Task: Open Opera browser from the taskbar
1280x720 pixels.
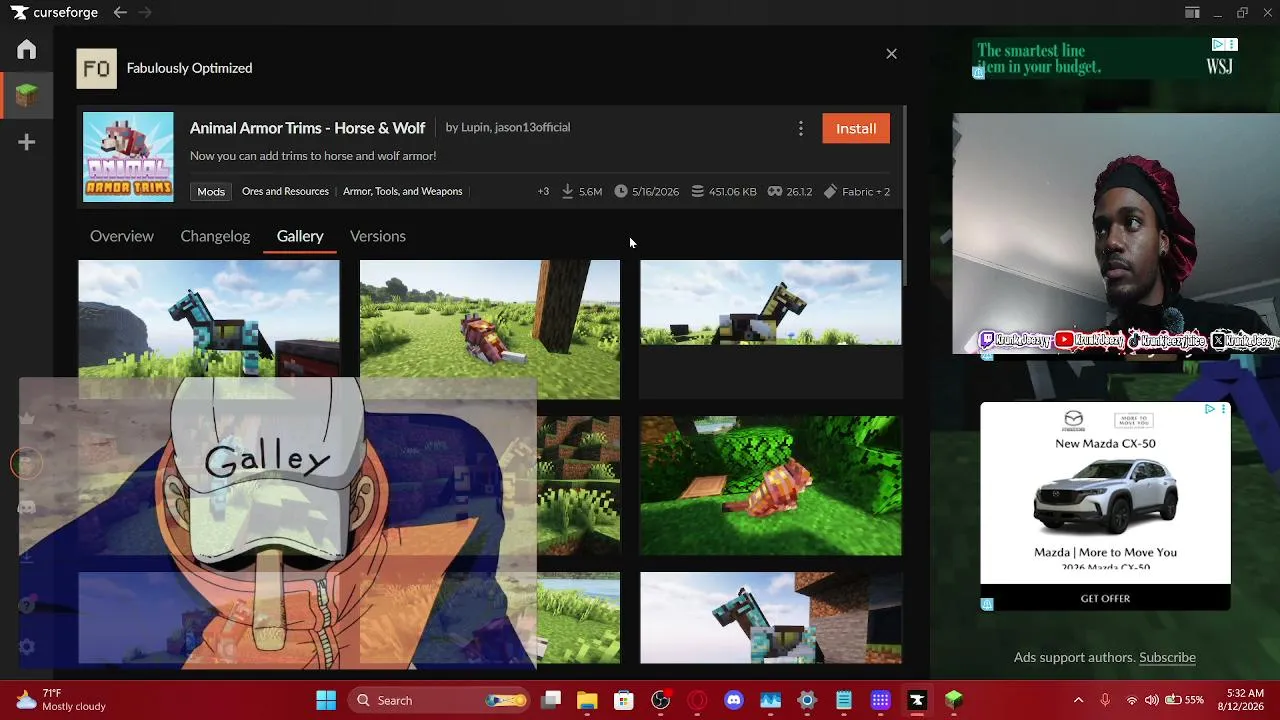Action: 697,700
